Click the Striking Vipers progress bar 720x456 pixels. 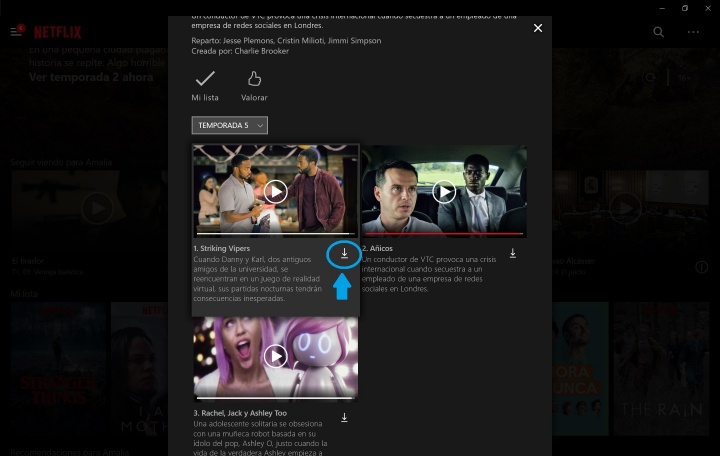coord(276,234)
